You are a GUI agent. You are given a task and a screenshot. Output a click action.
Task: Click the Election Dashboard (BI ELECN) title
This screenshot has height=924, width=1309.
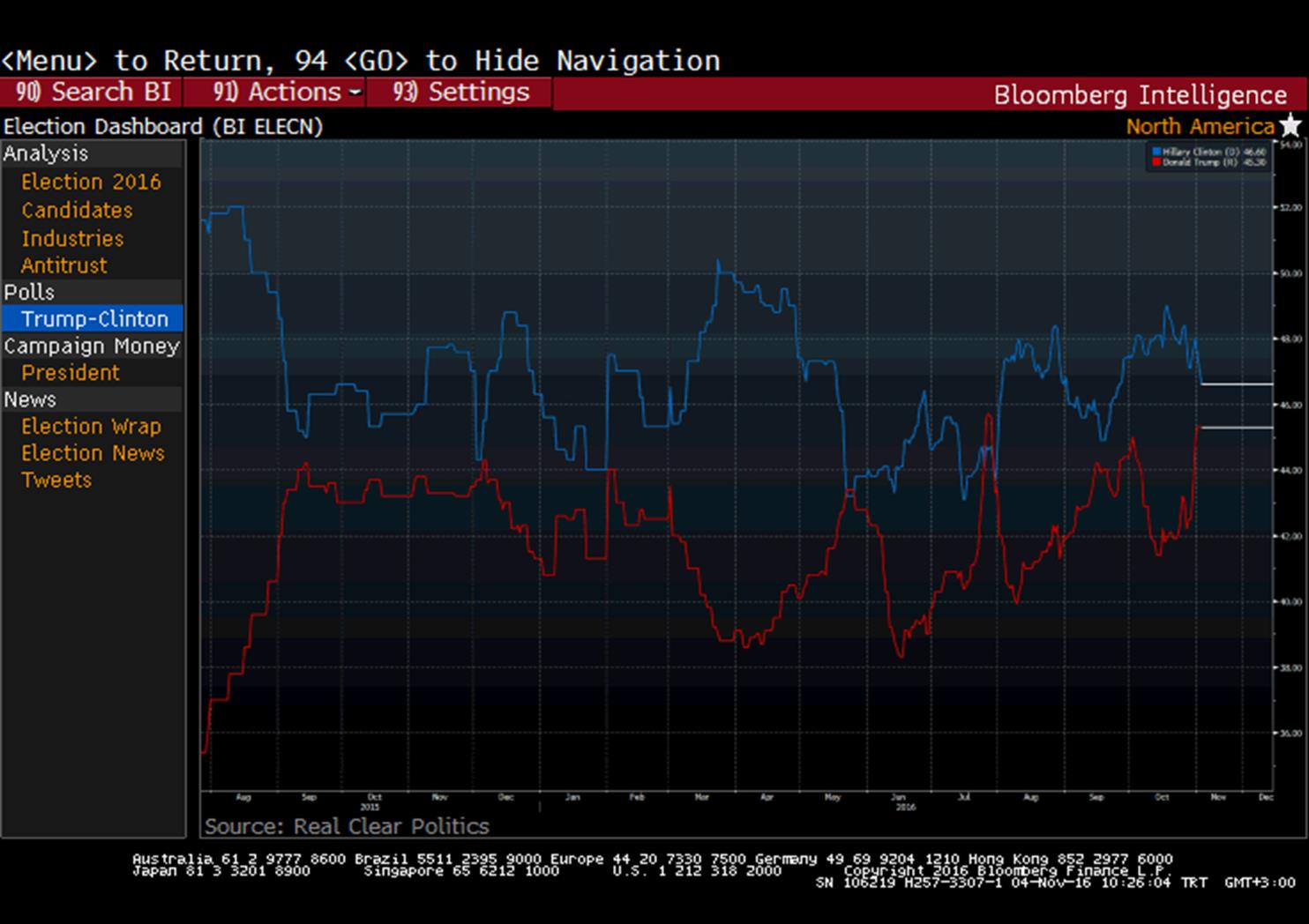(163, 126)
